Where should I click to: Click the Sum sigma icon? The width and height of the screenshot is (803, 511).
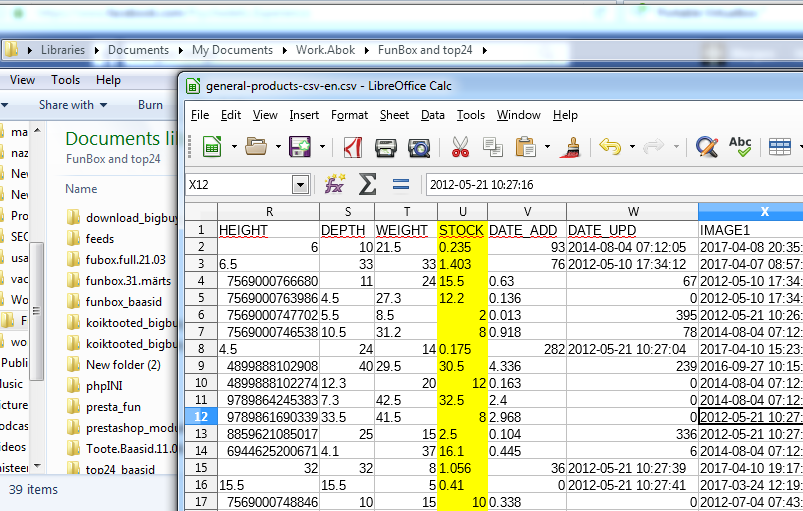click(368, 184)
